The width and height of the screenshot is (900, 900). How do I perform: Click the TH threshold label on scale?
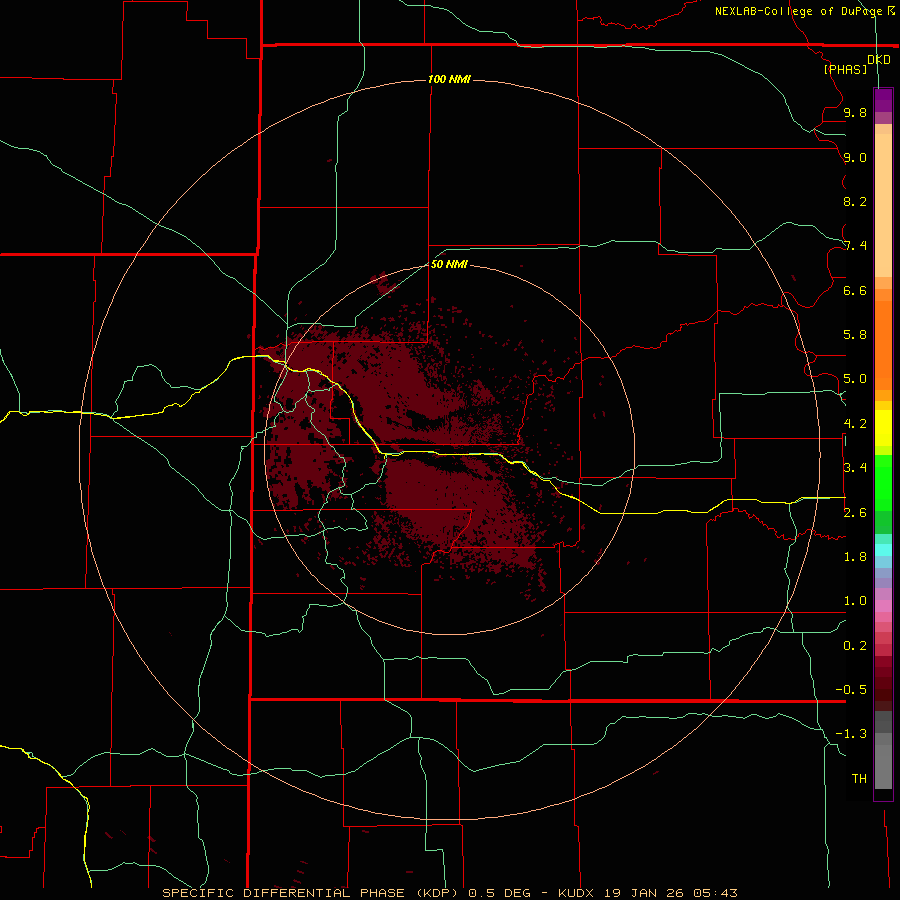click(x=859, y=779)
